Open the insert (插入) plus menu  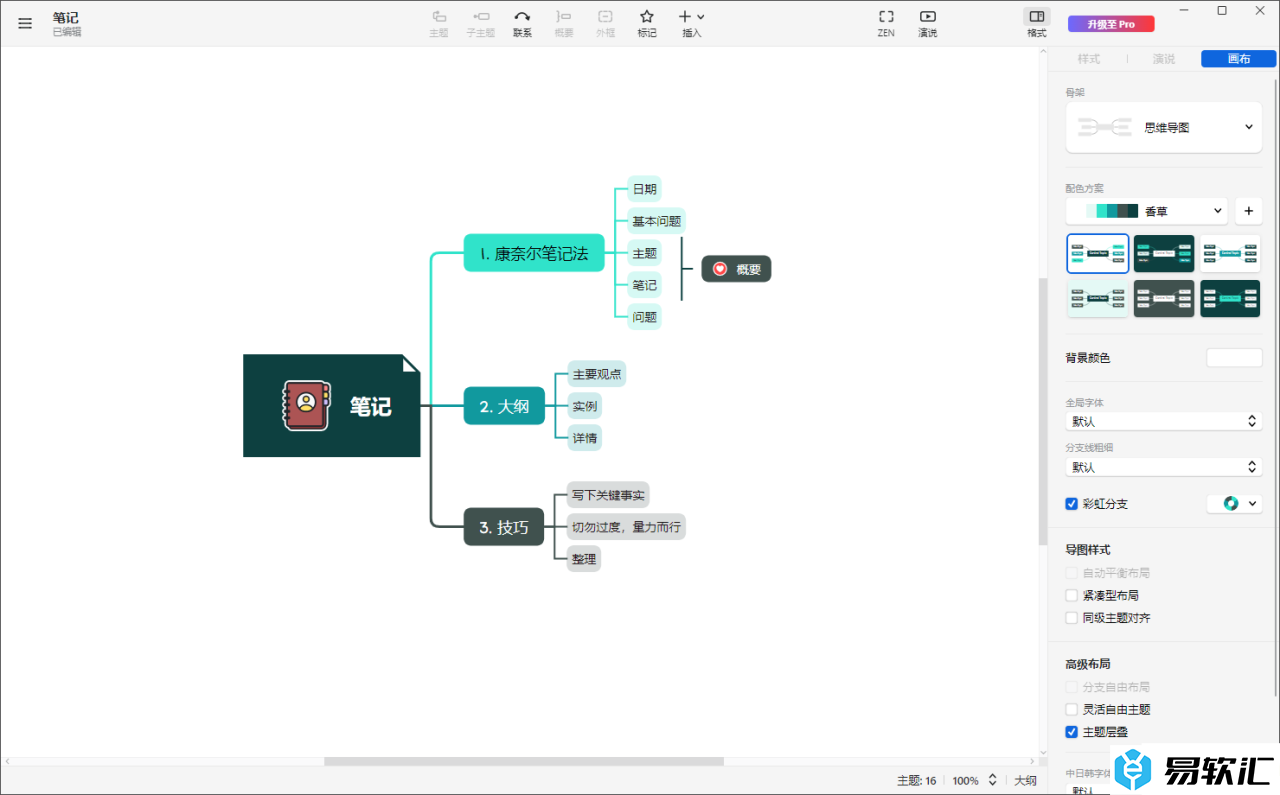(x=691, y=24)
